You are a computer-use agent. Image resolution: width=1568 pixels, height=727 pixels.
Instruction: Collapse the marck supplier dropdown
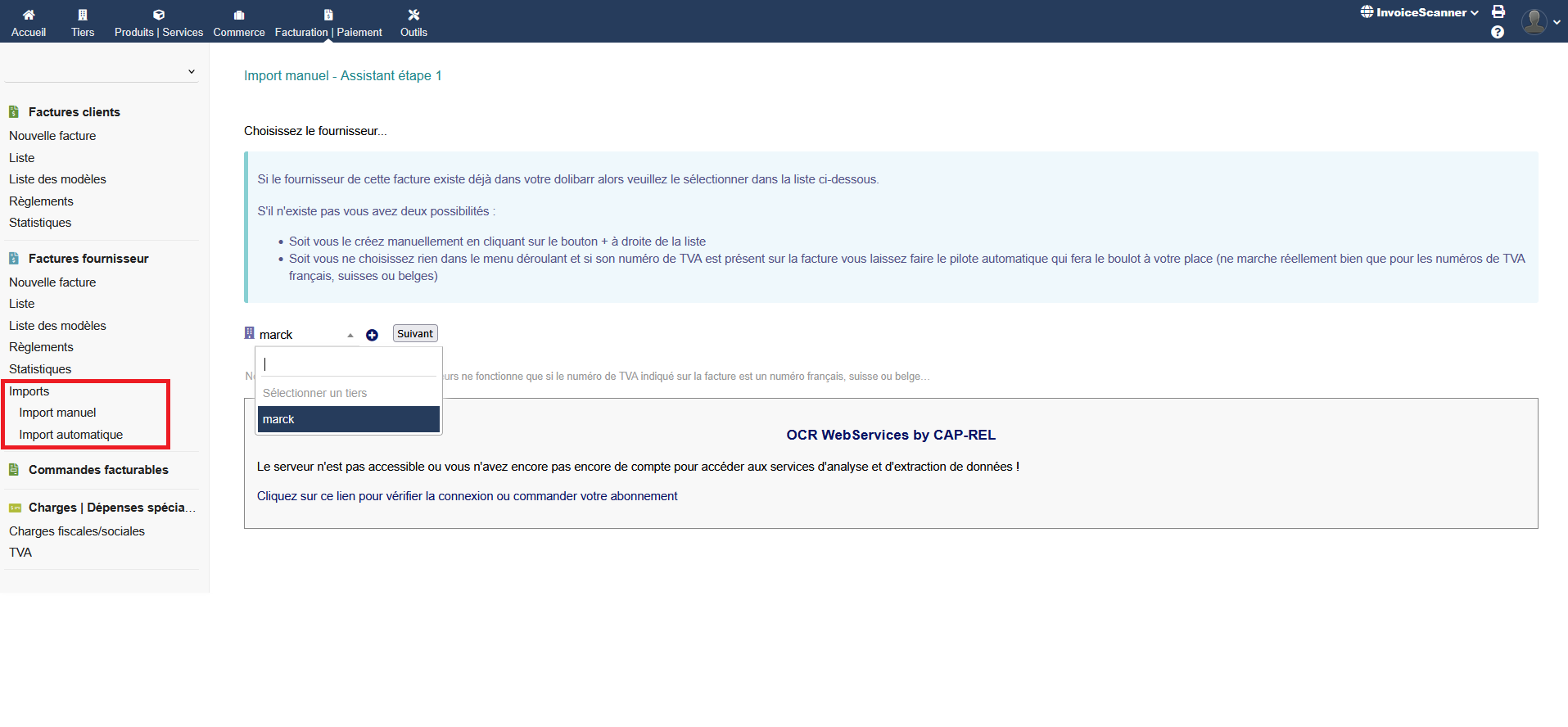click(x=350, y=335)
